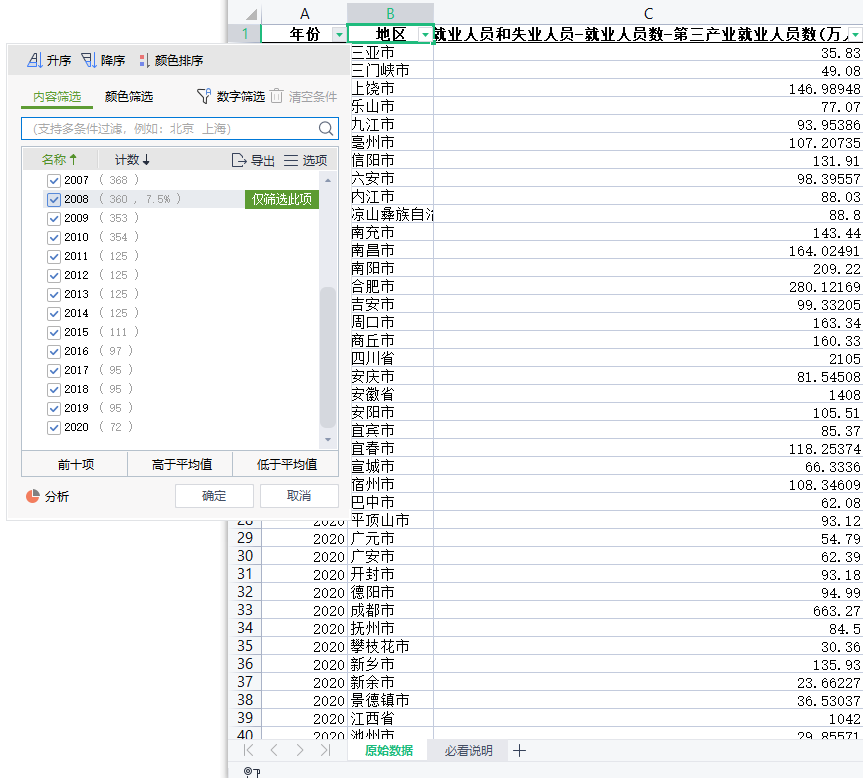Uncheck the 2011 checkbox
Screen dimensions: 863x778
point(53,256)
